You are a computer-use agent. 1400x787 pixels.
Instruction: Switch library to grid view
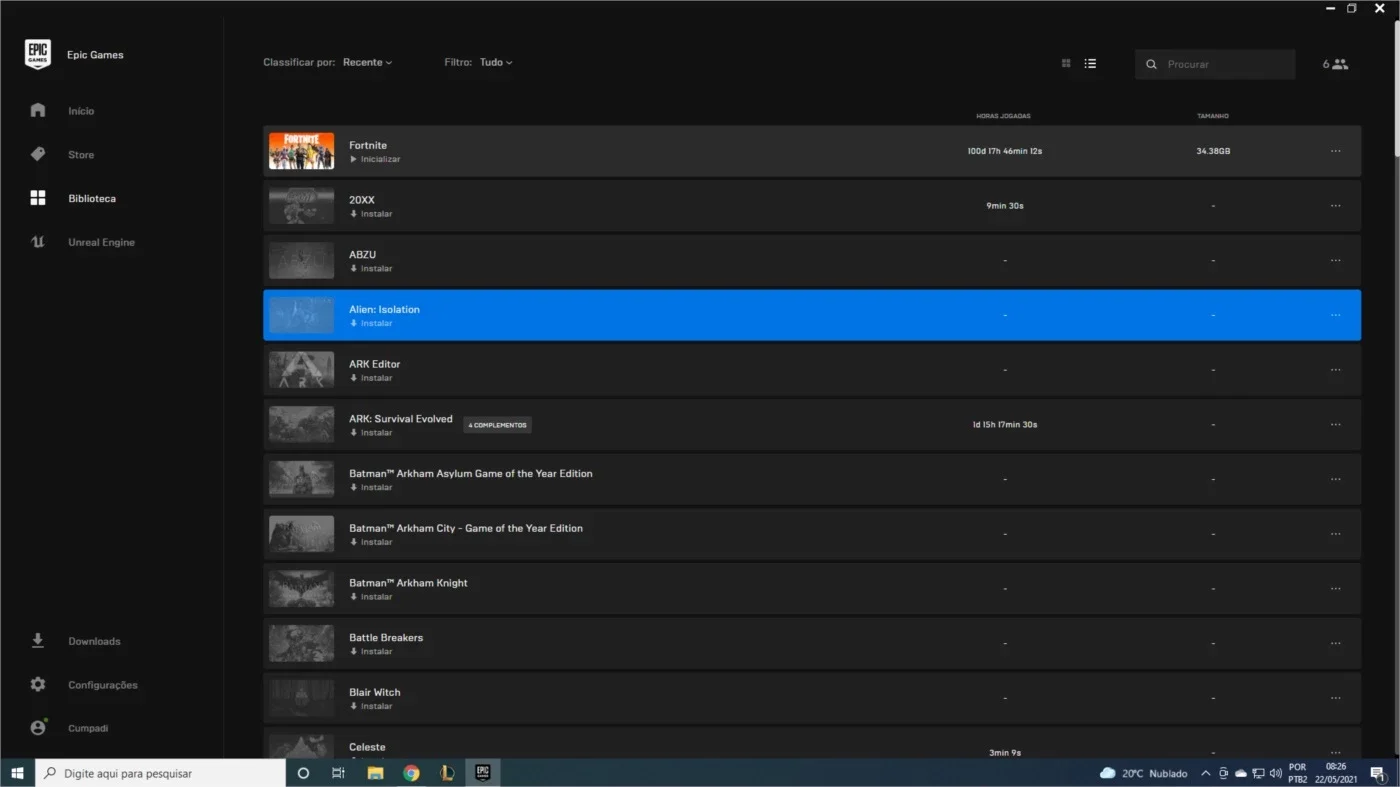pos(1066,63)
